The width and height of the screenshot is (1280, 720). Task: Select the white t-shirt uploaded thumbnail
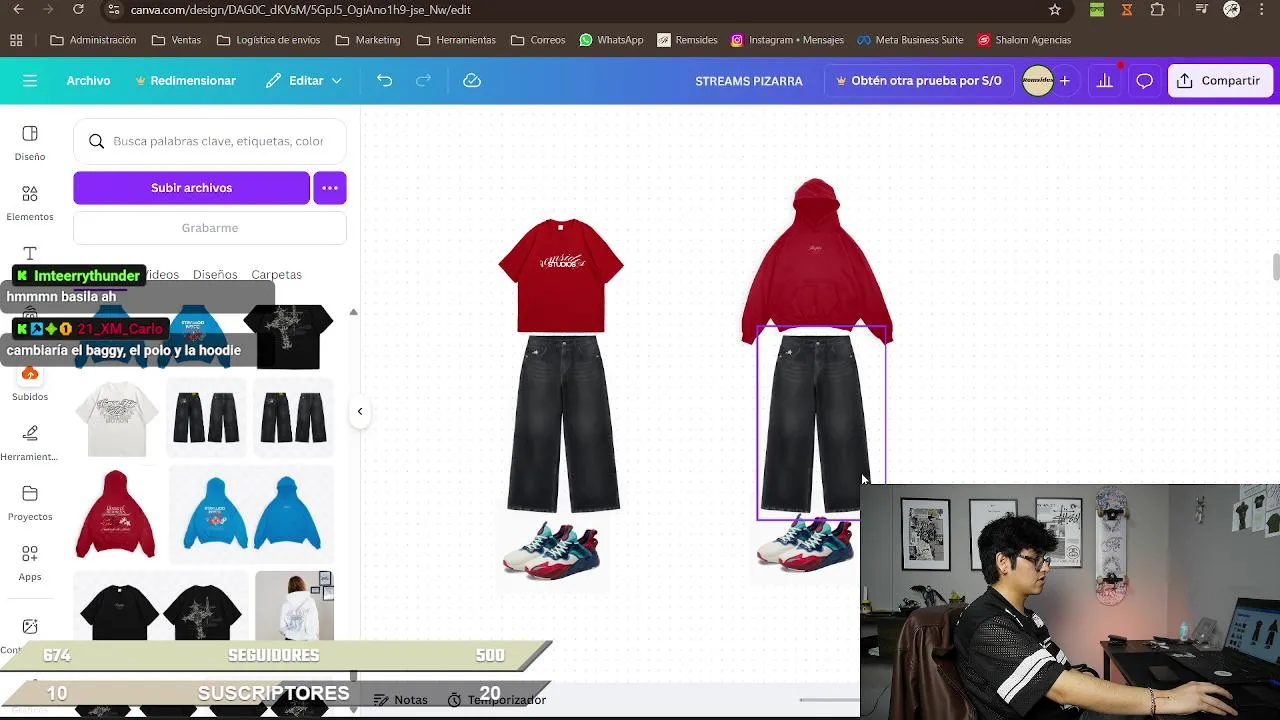[x=117, y=418]
